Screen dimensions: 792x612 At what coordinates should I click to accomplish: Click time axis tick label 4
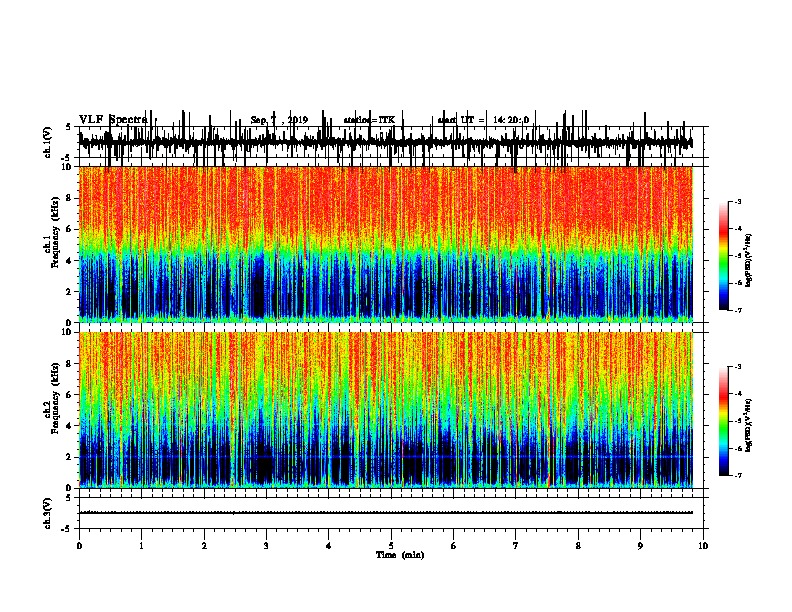(329, 546)
